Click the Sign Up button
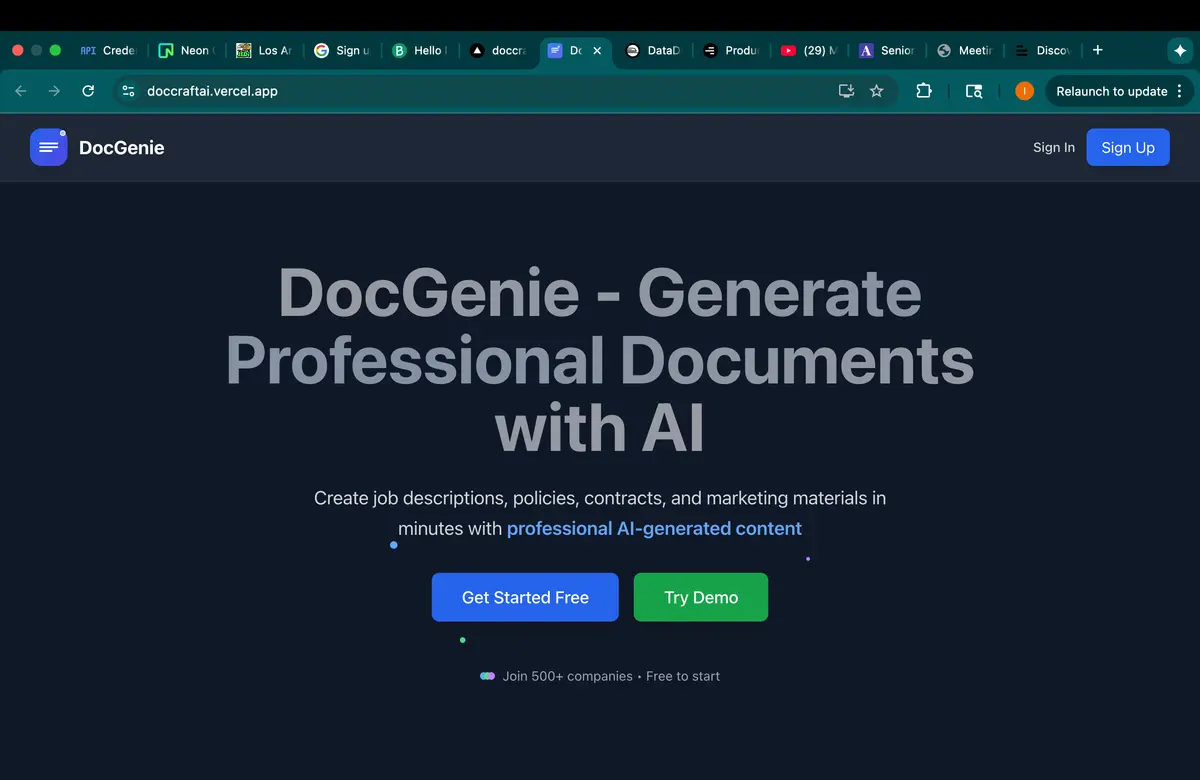The height and width of the screenshot is (780, 1200). (x=1128, y=147)
